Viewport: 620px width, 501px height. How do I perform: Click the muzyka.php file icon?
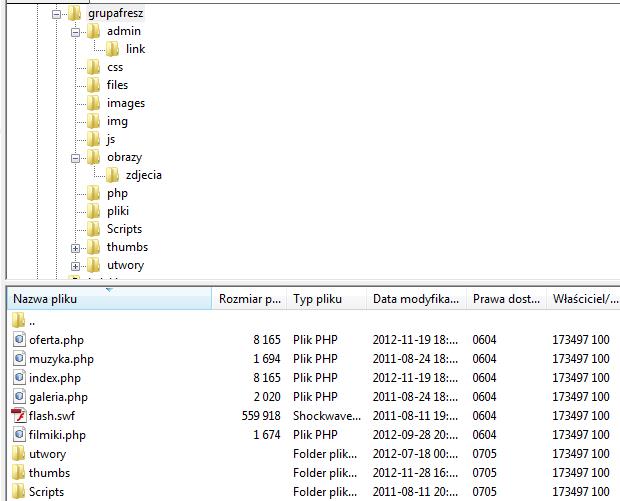(x=19, y=359)
